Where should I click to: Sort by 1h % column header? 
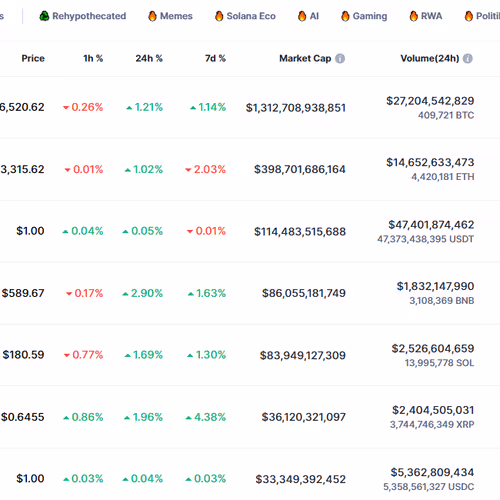tap(93, 58)
